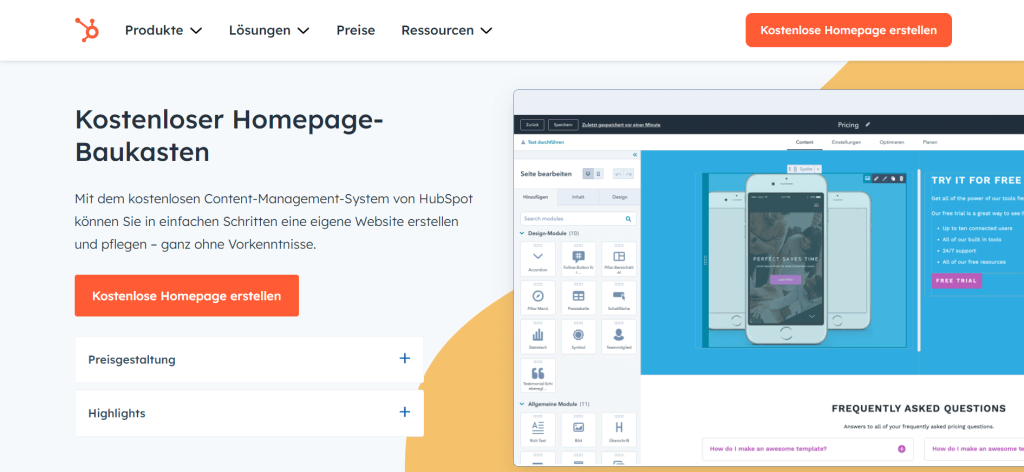
Task: Click the white vertical column divider handle
Action: pyautogui.click(x=919, y=259)
